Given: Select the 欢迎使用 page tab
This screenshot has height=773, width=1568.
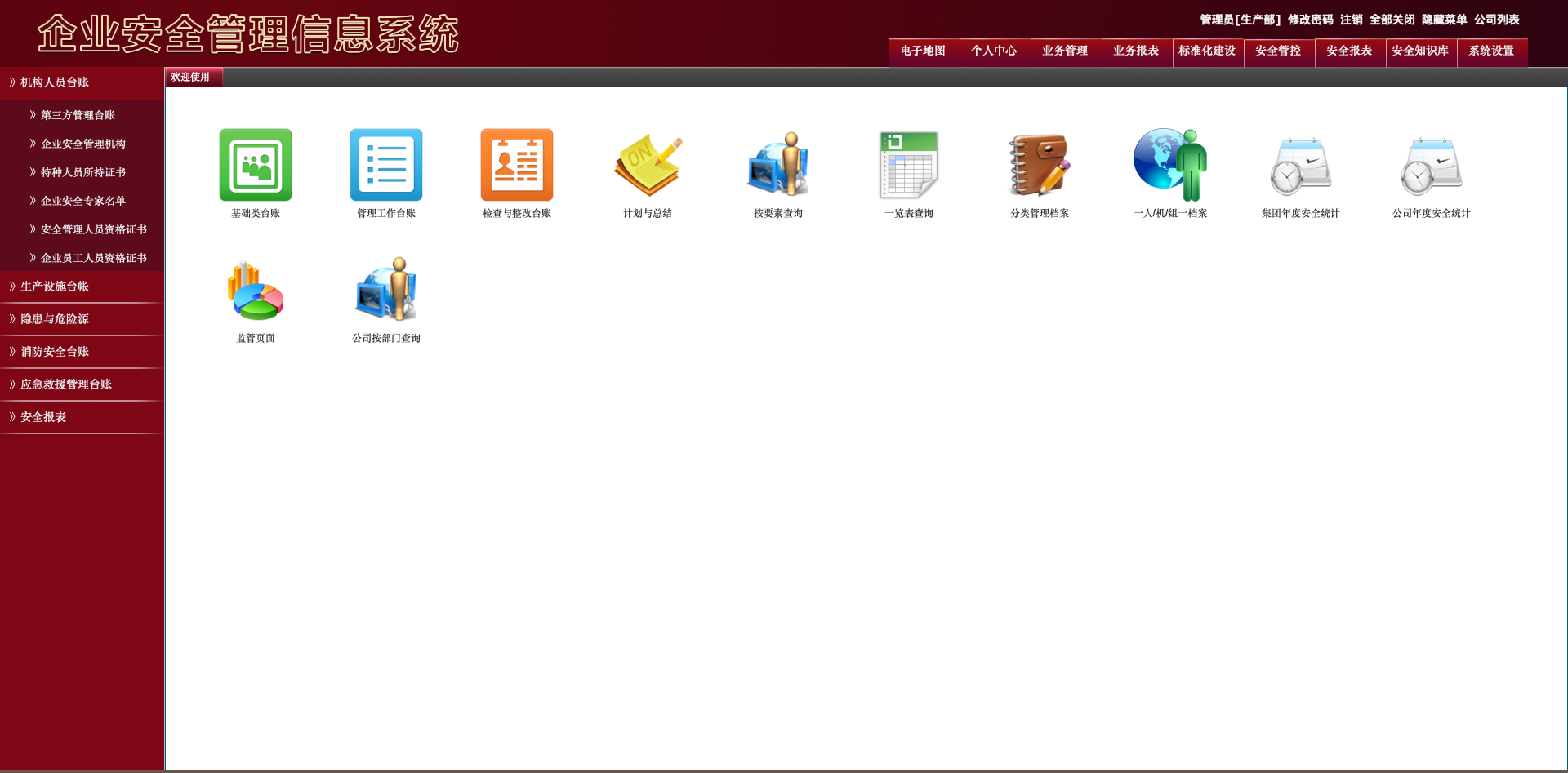Looking at the screenshot, I should [x=190, y=78].
